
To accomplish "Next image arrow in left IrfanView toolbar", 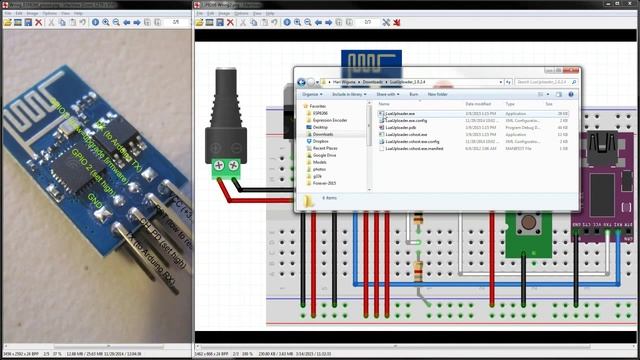I will (137, 22).
